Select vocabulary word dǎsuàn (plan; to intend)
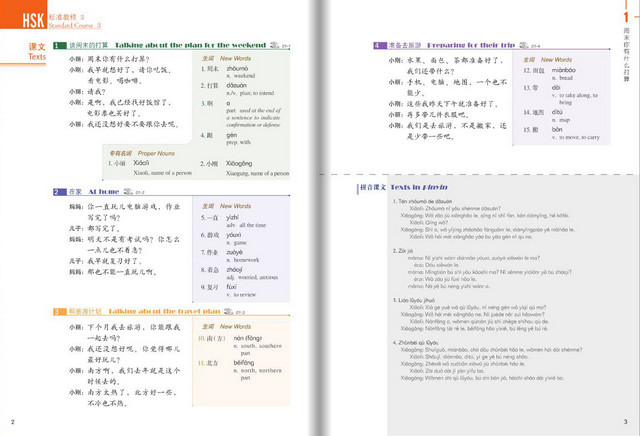This screenshot has width=640, height=436. click(236, 85)
